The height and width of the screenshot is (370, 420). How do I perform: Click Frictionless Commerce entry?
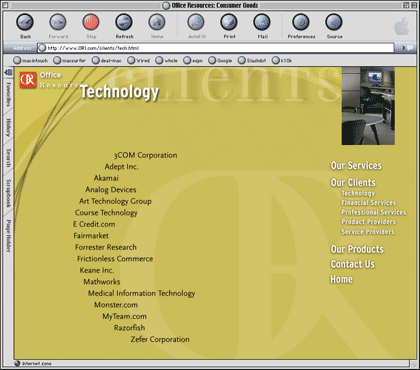click(115, 259)
